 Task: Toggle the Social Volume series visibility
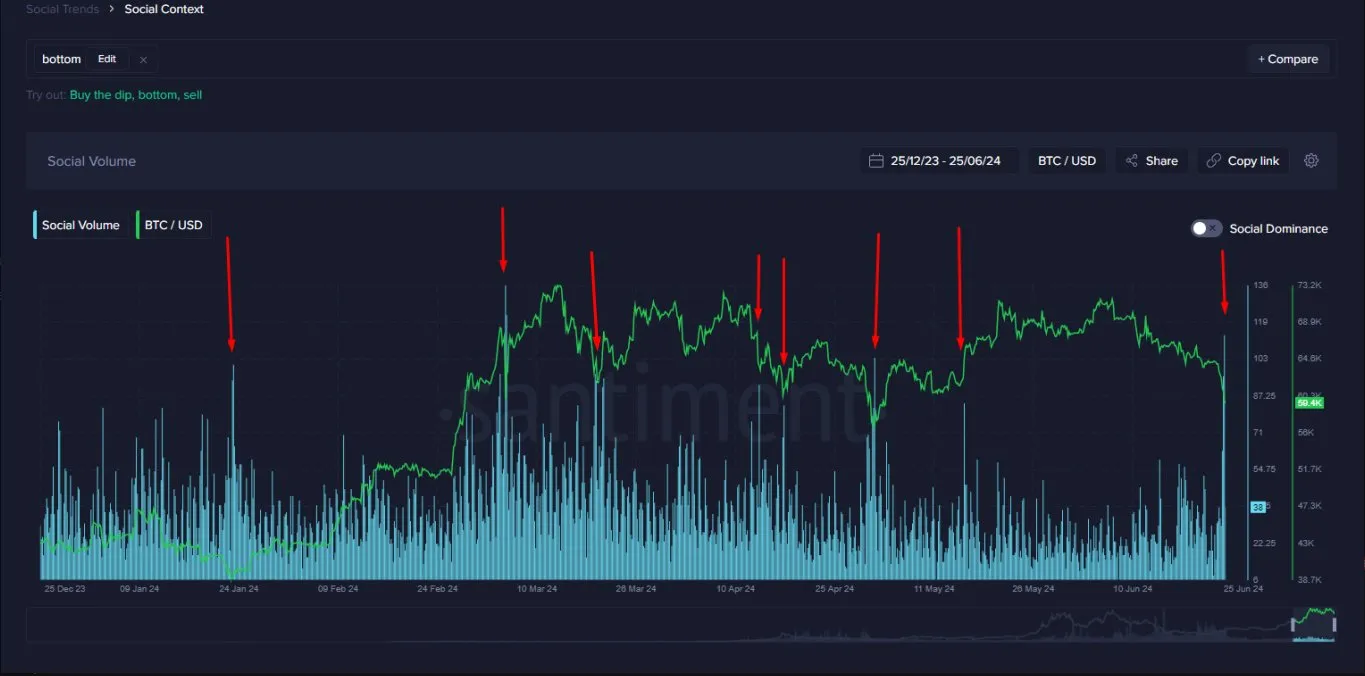80,224
